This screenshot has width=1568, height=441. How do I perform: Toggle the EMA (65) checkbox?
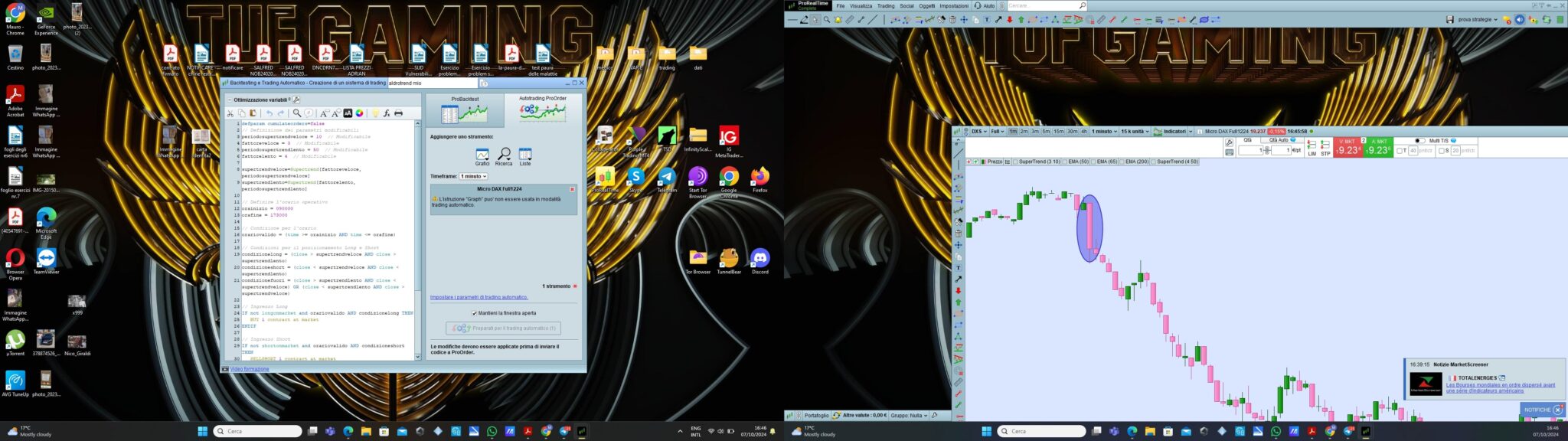[1093, 162]
